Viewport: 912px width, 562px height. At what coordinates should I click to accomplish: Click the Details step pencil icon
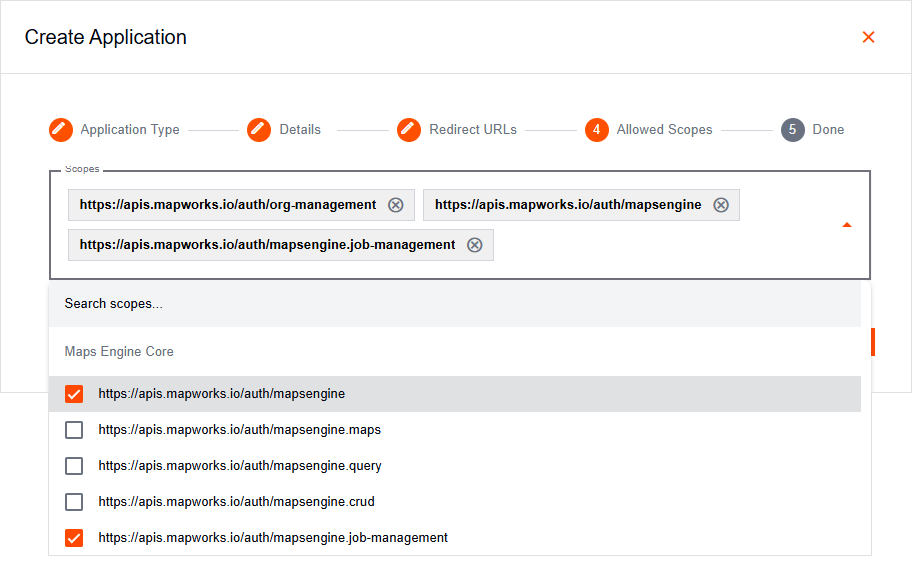pos(259,130)
